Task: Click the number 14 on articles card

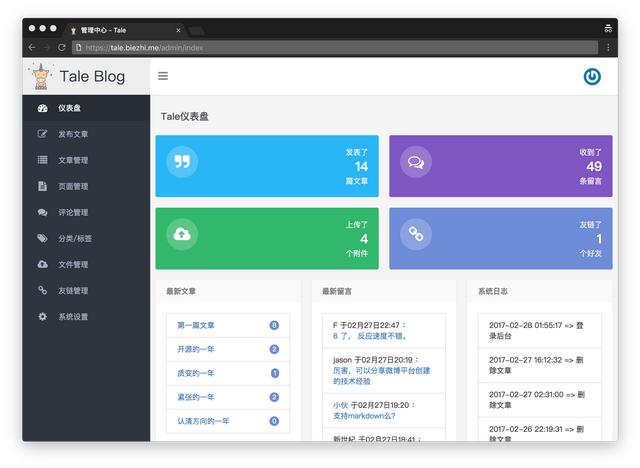Action: [x=361, y=166]
